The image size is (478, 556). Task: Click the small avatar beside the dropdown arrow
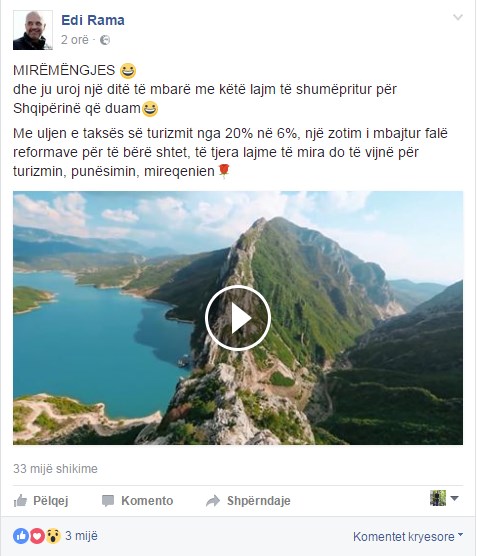tap(438, 498)
